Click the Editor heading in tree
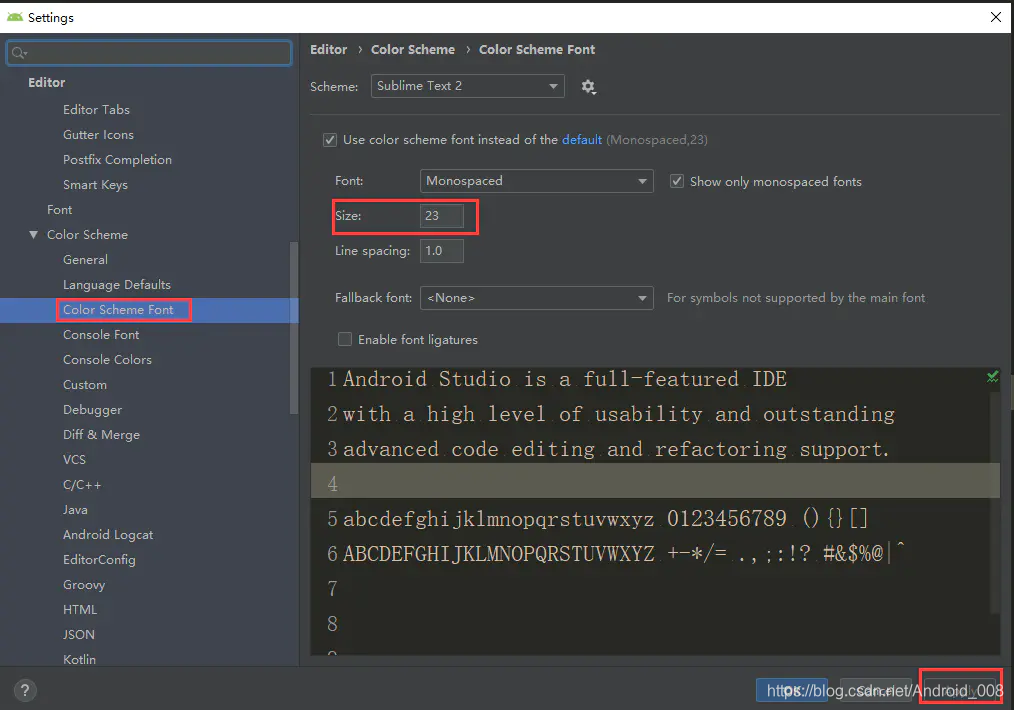 (47, 83)
